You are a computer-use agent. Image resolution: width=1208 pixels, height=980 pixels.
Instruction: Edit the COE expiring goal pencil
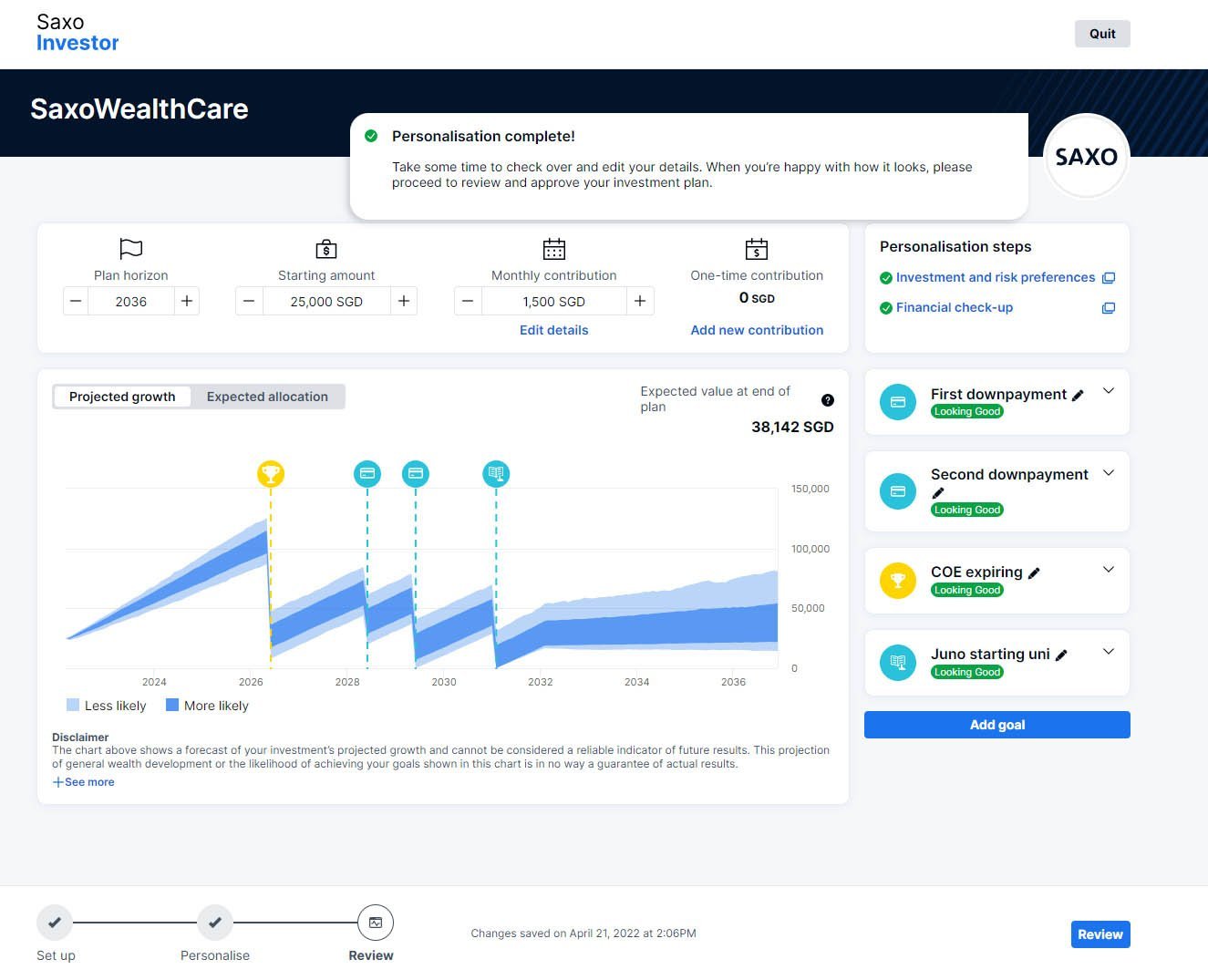(1034, 573)
